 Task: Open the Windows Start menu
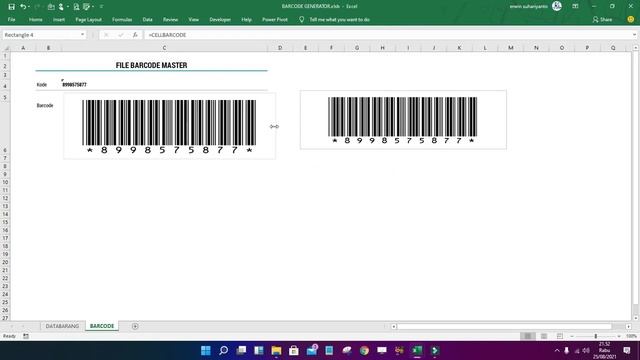click(x=206, y=350)
